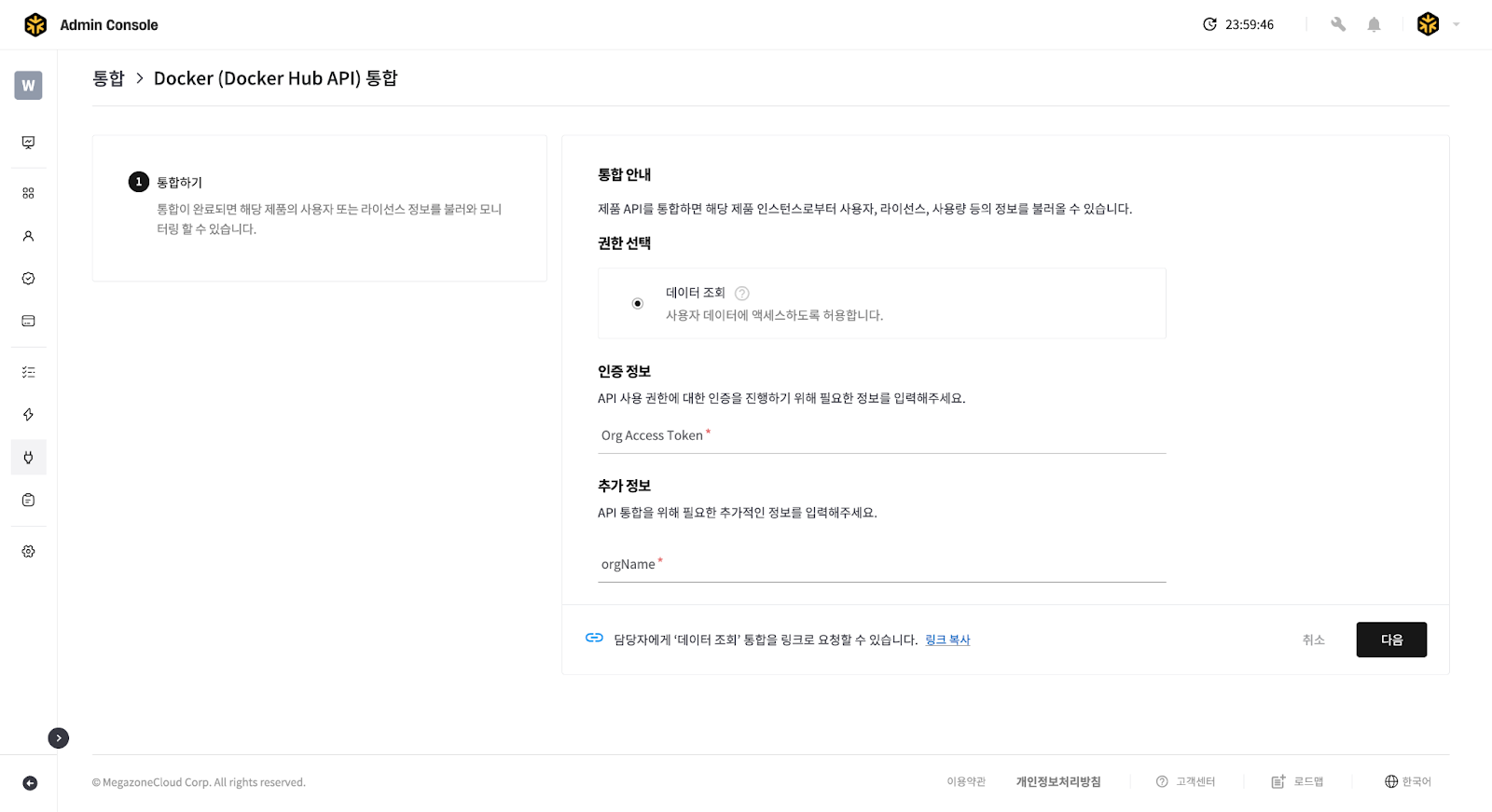The height and width of the screenshot is (812, 1492).
Task: Open the dashboard monitor icon in sidebar
Action: pyautogui.click(x=28, y=143)
